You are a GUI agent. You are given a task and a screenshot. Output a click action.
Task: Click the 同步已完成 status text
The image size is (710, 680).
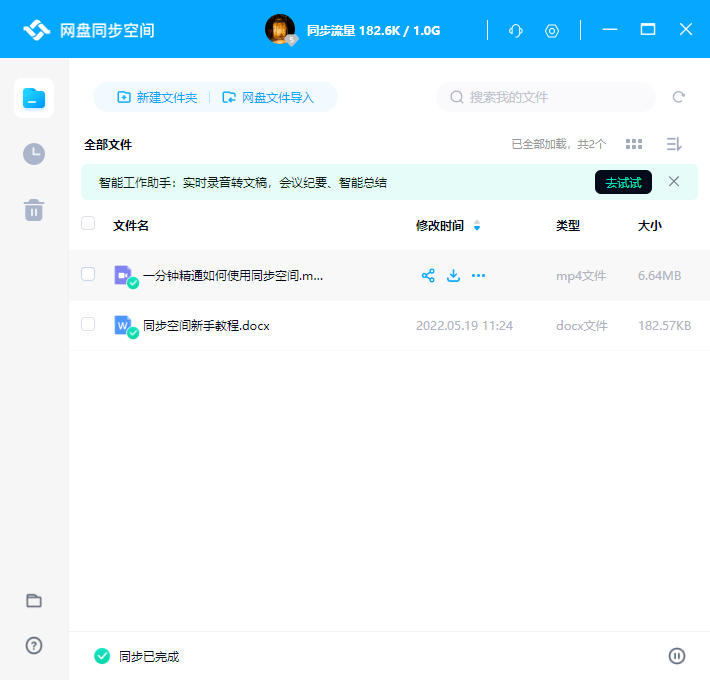tap(149, 656)
